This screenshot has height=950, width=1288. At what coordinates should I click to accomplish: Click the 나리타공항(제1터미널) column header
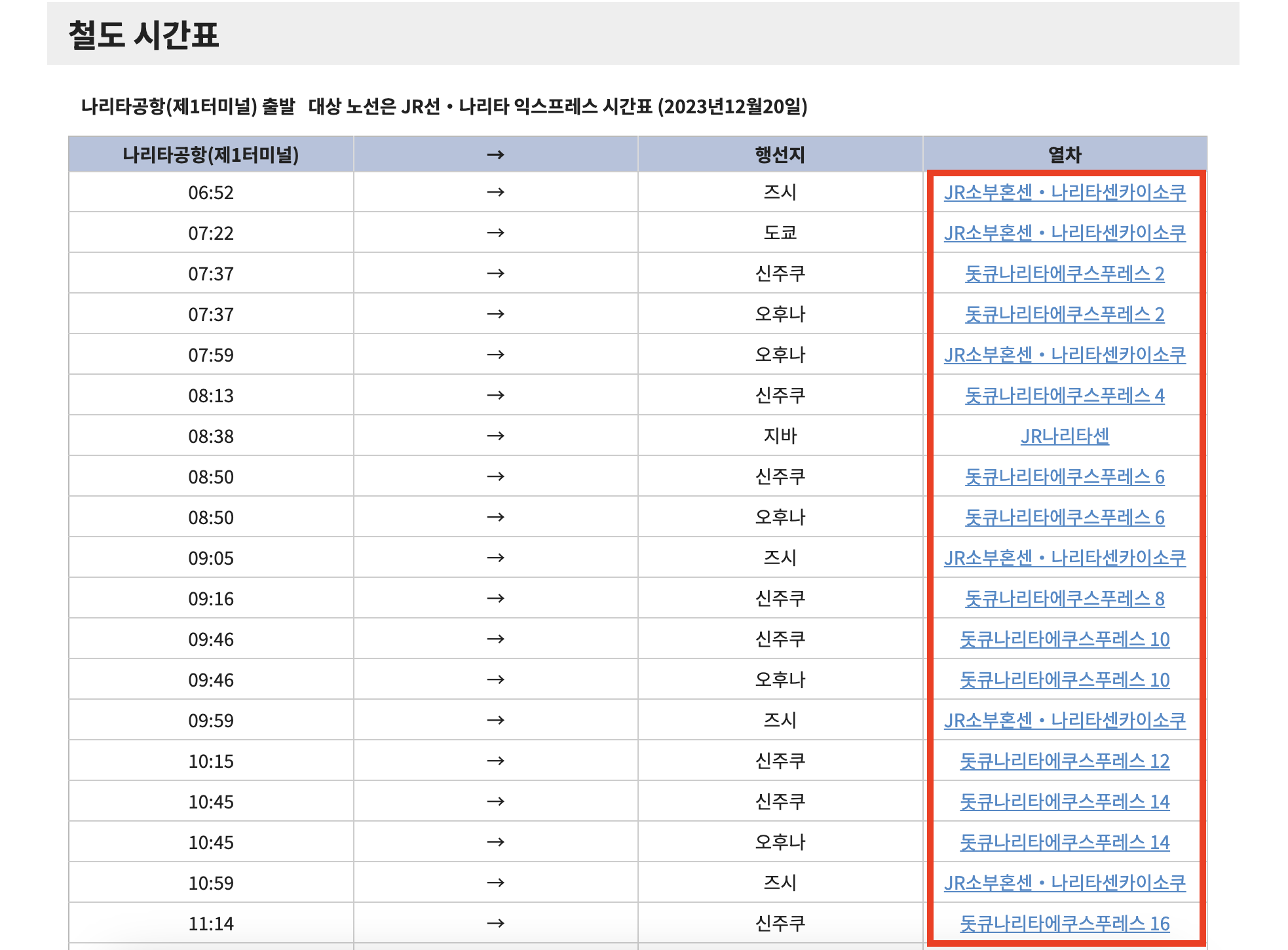(211, 155)
